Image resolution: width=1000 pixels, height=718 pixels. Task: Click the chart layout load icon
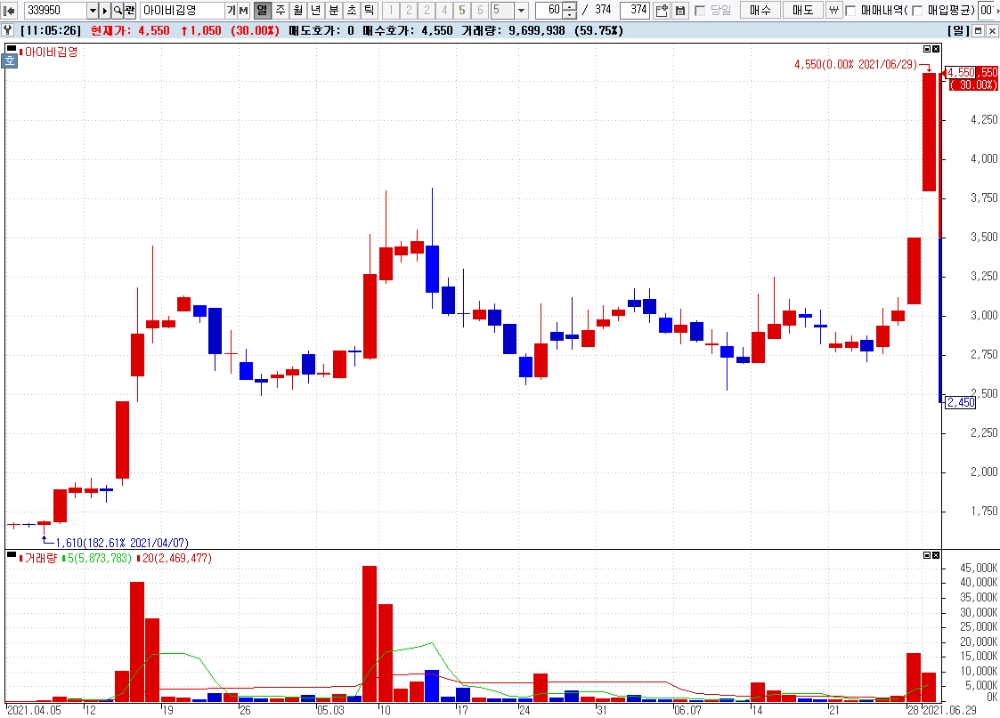coord(661,10)
